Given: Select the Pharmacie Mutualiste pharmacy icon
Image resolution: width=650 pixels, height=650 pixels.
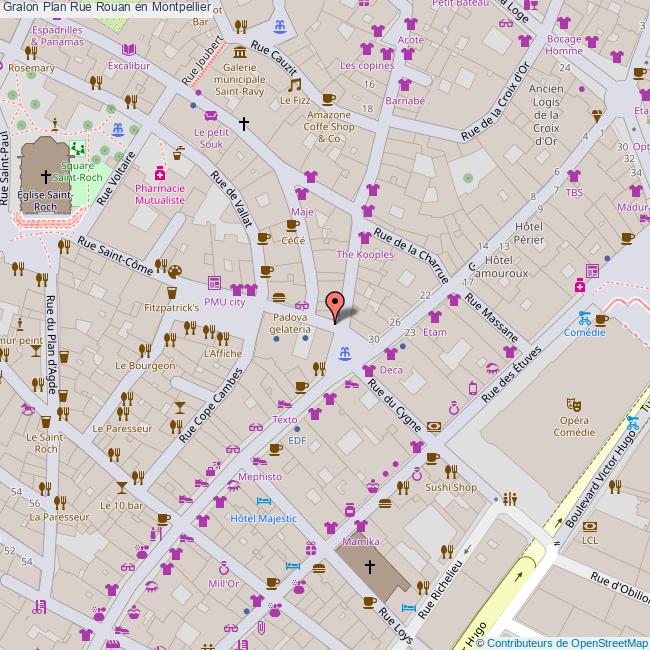Looking at the screenshot, I should (x=159, y=173).
